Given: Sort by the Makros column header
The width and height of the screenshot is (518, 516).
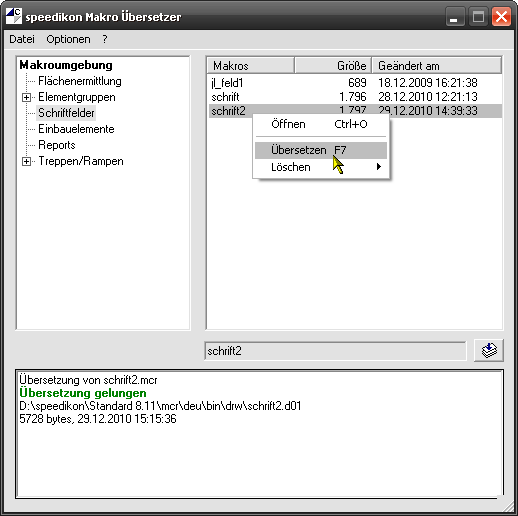Looking at the screenshot, I should point(250,66).
